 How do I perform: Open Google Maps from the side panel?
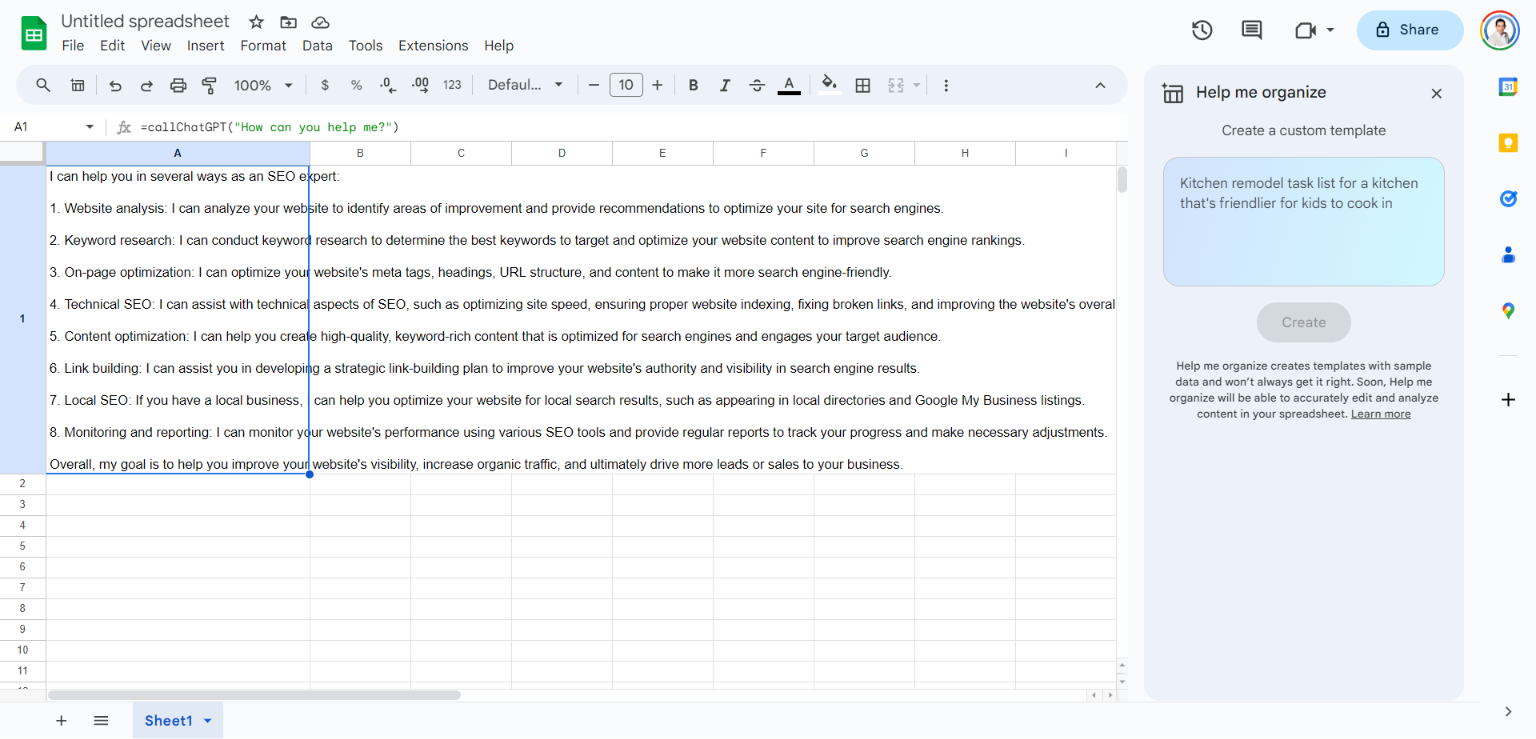[x=1508, y=310]
